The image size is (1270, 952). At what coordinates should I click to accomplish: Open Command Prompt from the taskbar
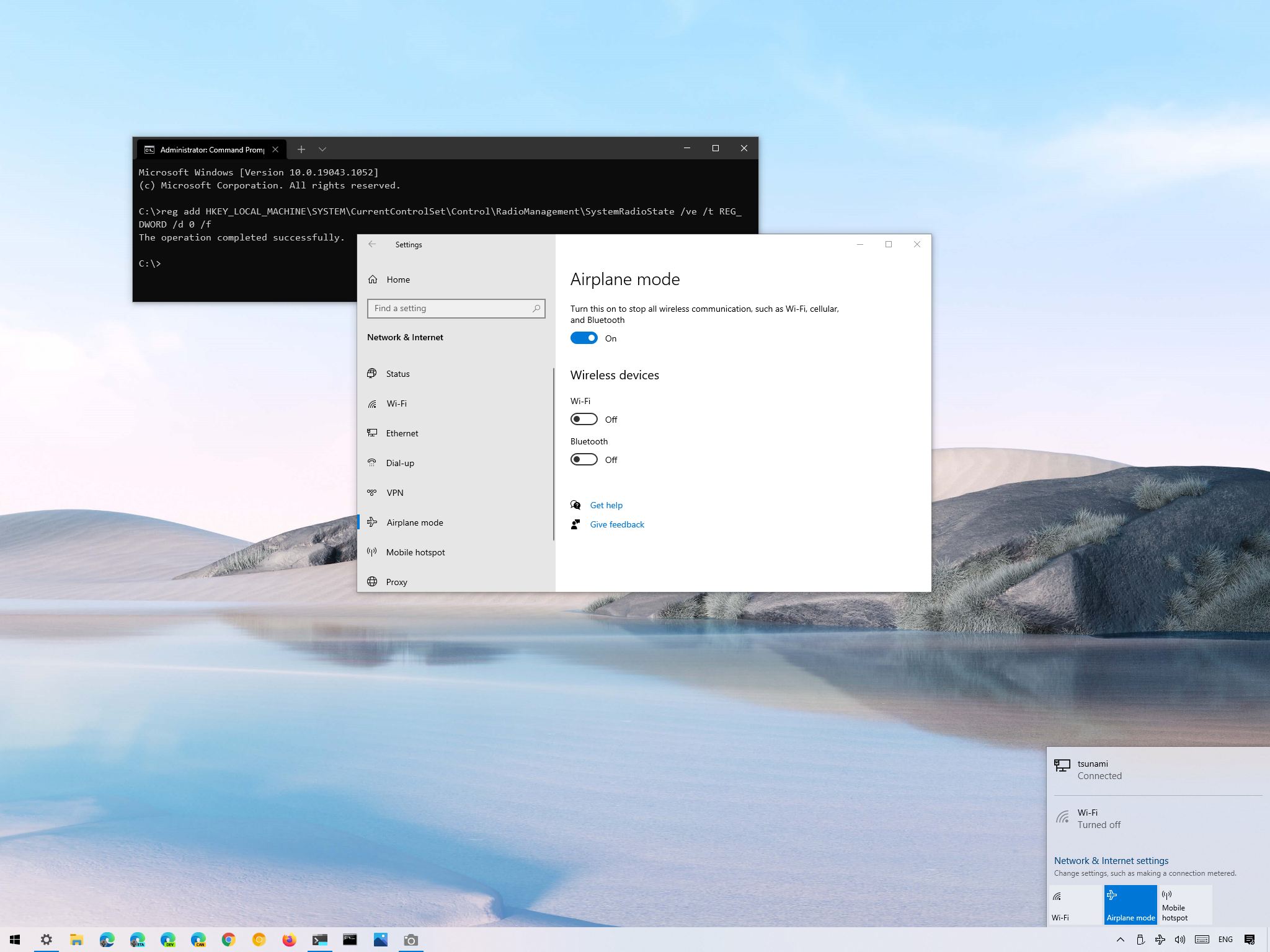350,940
